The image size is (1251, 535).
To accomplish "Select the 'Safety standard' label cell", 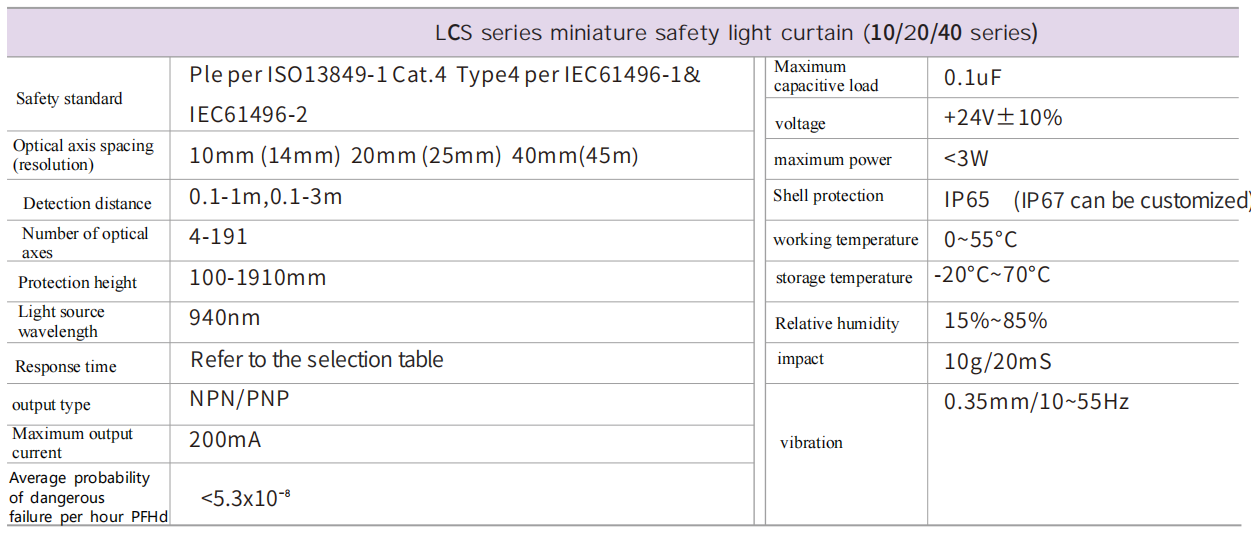I will pos(69,99).
